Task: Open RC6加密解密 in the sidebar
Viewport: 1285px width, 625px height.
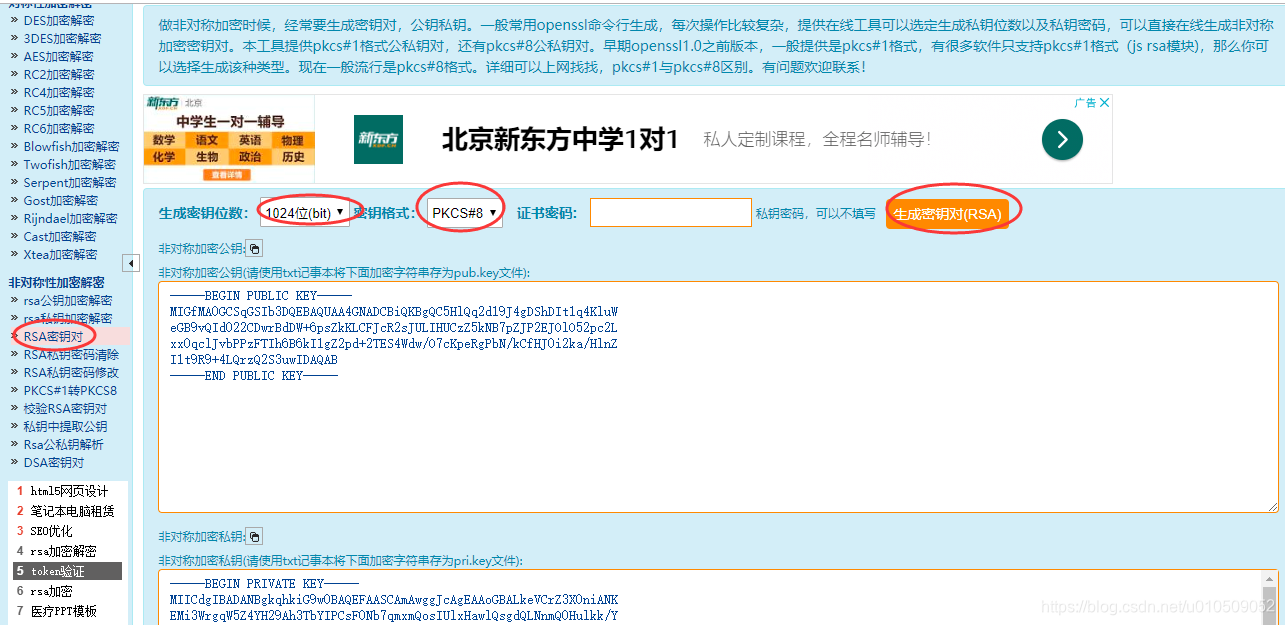Action: coord(59,128)
